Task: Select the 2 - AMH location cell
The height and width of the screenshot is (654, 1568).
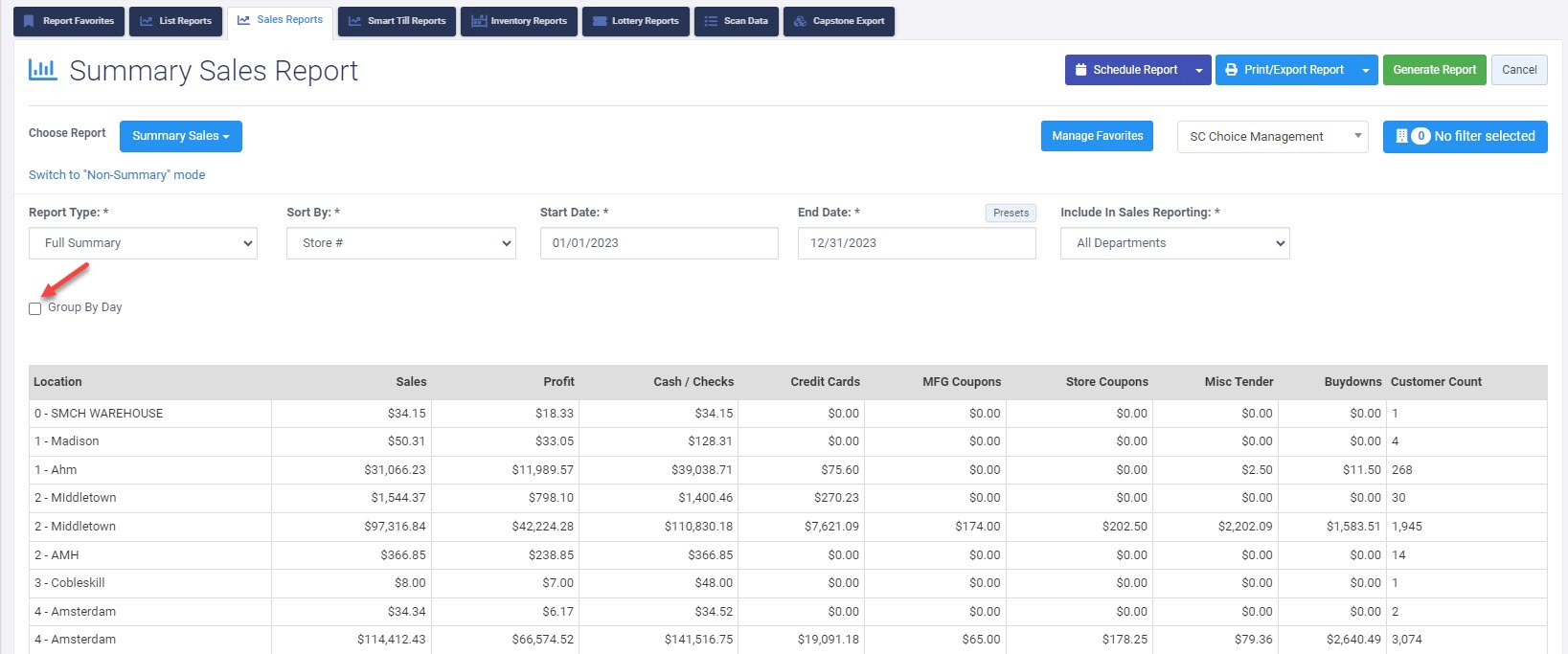Action: pyautogui.click(x=150, y=555)
